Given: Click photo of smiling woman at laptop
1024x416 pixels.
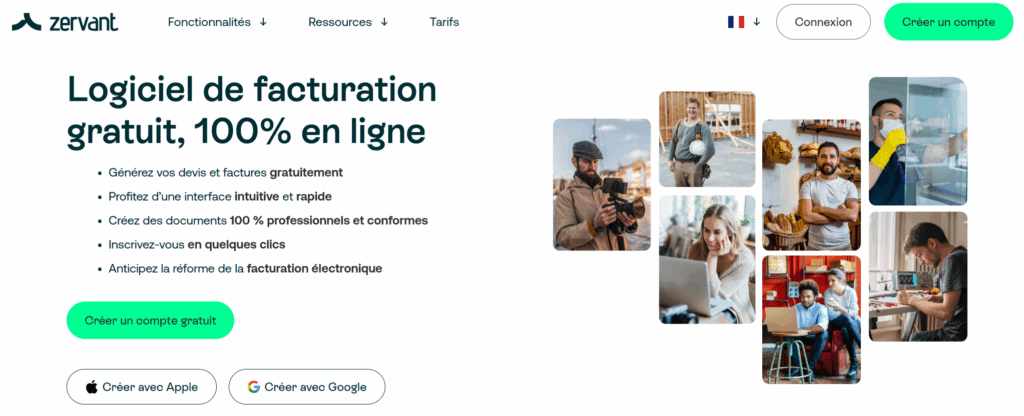Looking at the screenshot, I should pyautogui.click(x=706, y=259).
